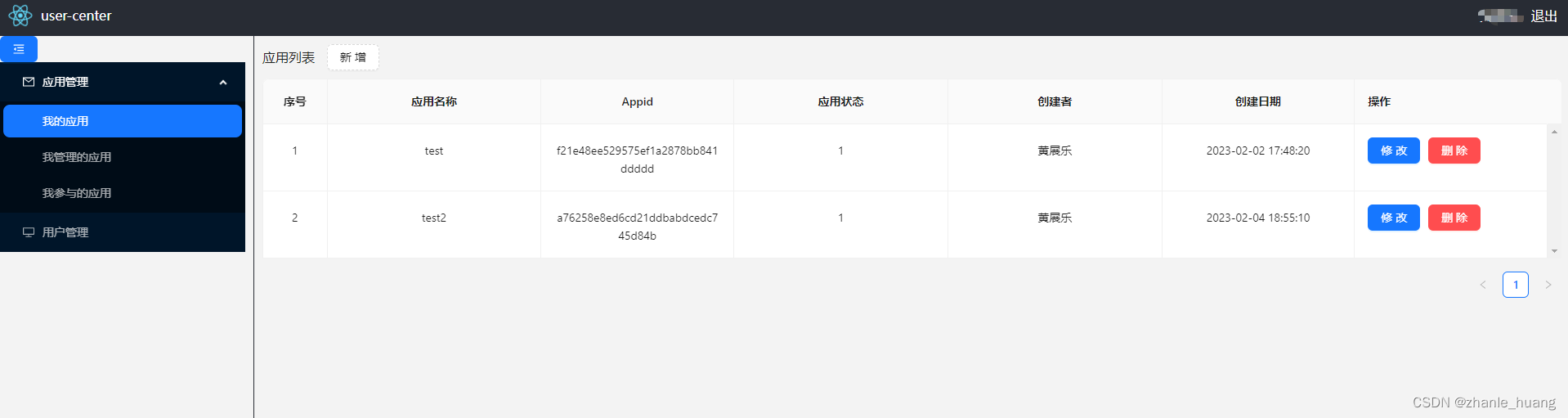Click creator 黄展乐 in test row

pyautogui.click(x=1055, y=151)
